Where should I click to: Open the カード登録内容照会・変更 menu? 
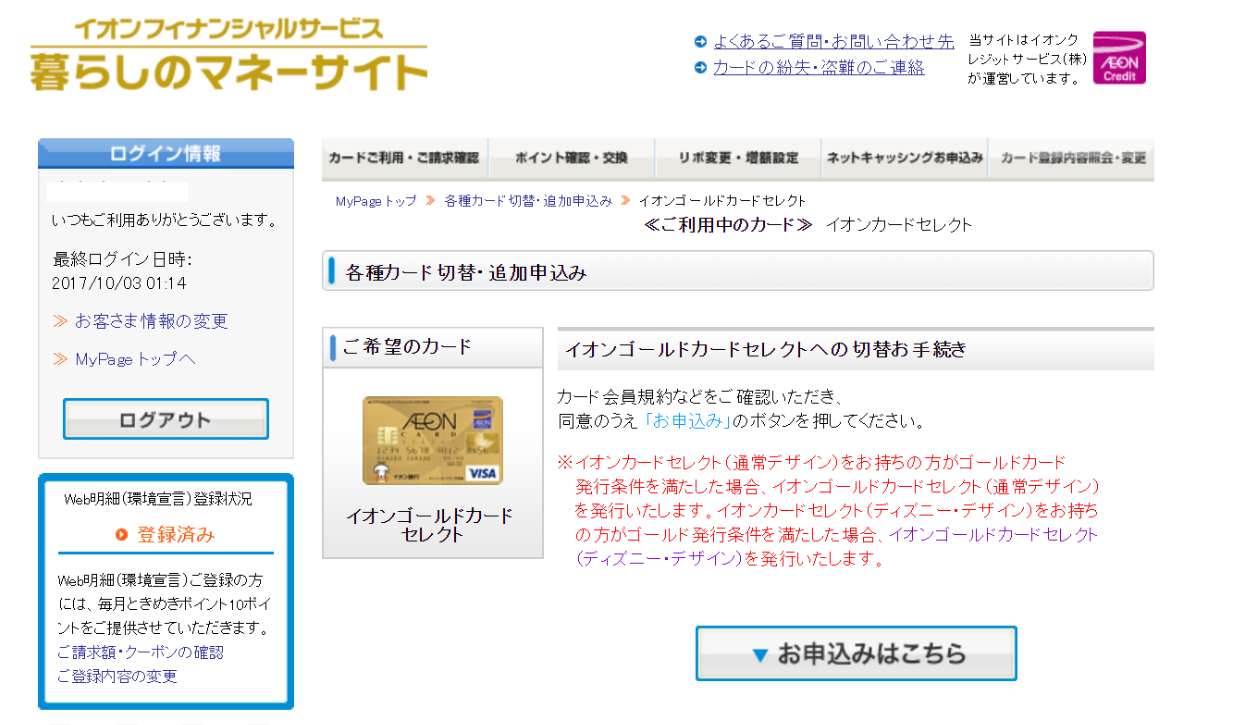click(x=1071, y=158)
